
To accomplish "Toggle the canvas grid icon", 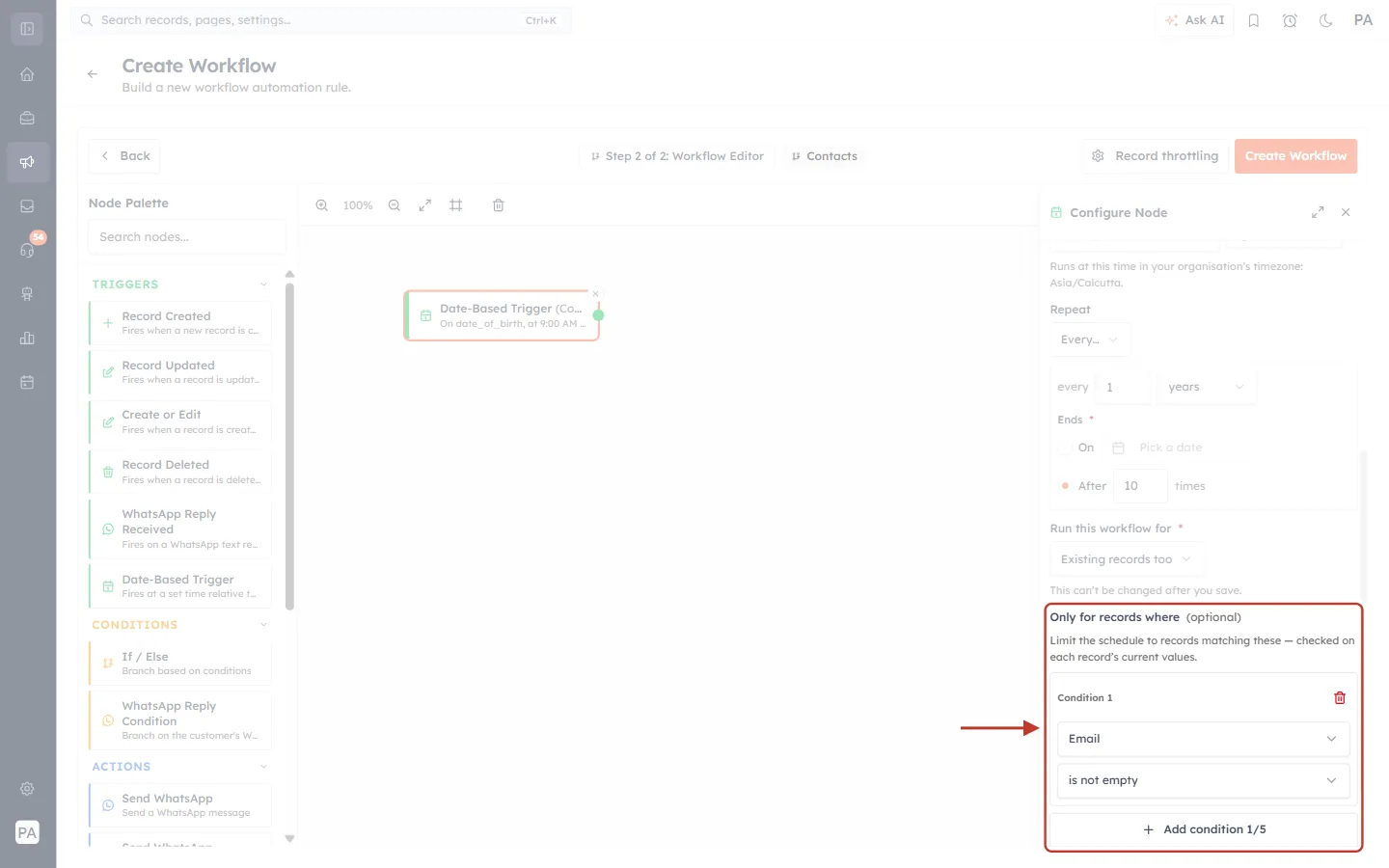I will pos(456,205).
